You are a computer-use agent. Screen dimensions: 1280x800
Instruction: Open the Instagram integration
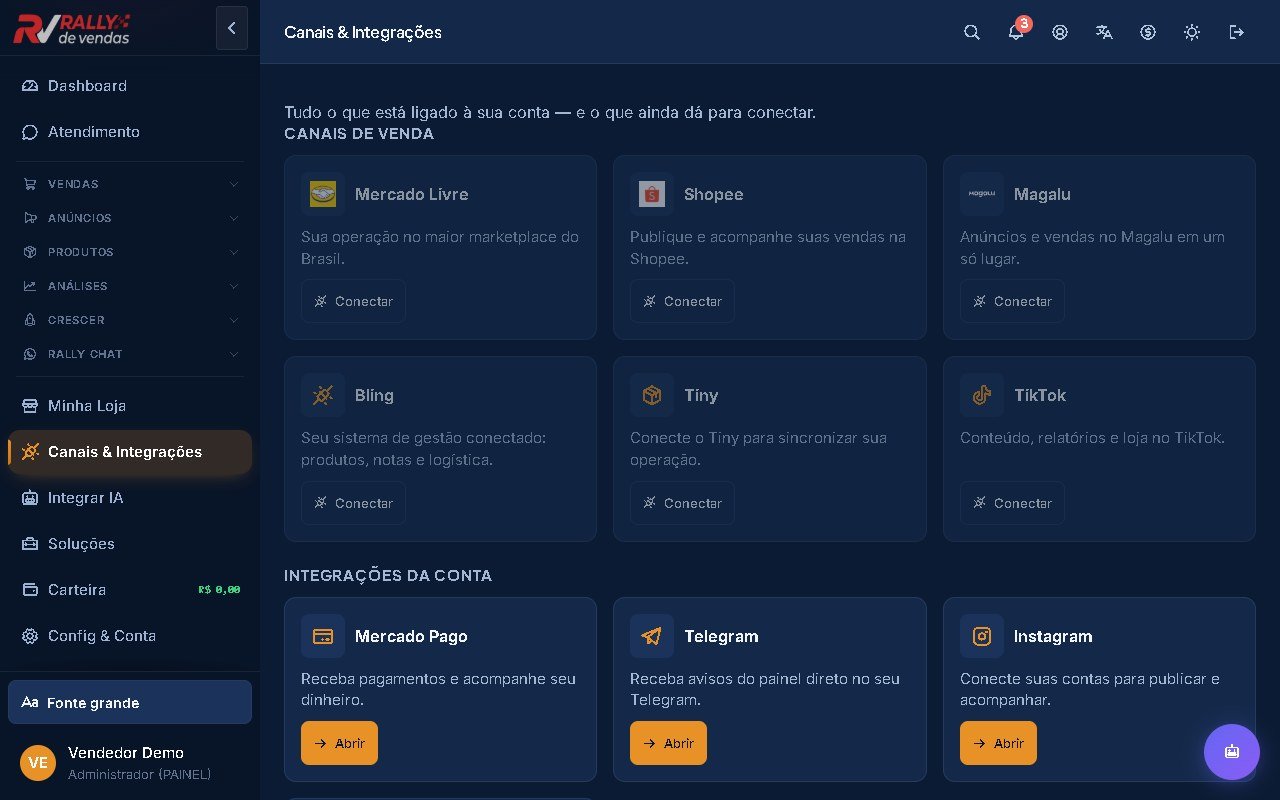[998, 743]
